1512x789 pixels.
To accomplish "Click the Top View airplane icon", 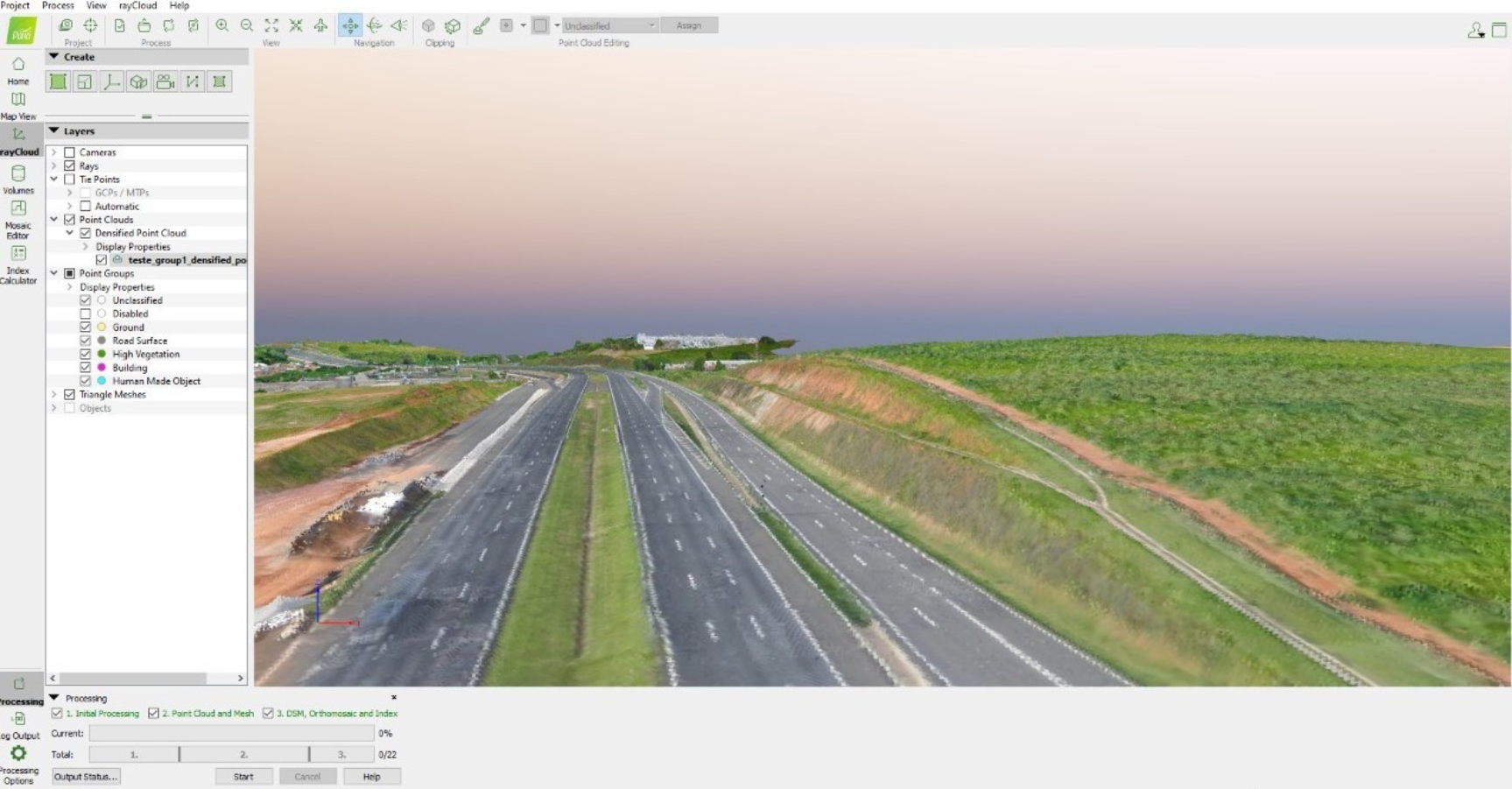I will 320,25.
